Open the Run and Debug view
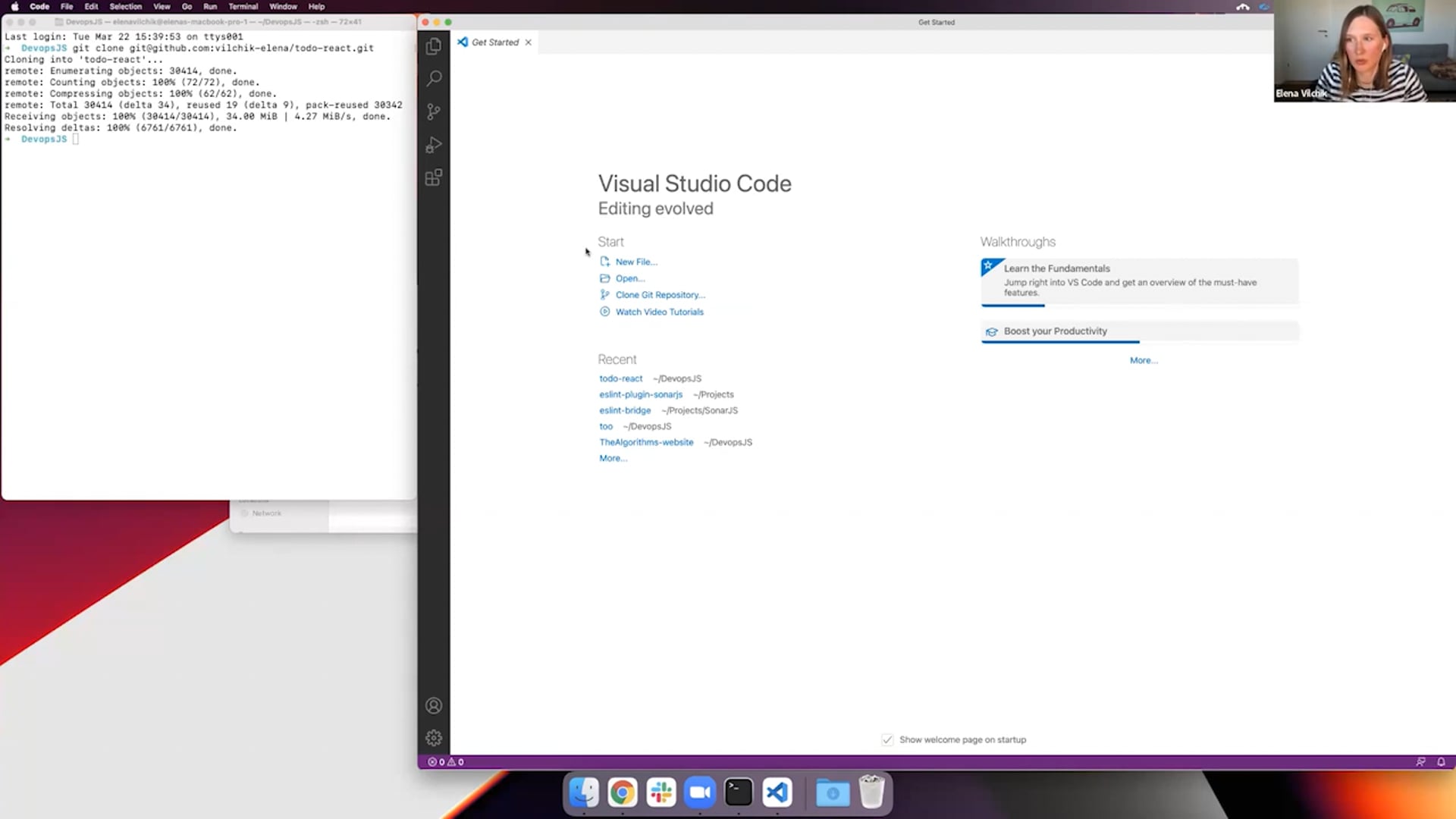The height and width of the screenshot is (819, 1456). (x=434, y=145)
